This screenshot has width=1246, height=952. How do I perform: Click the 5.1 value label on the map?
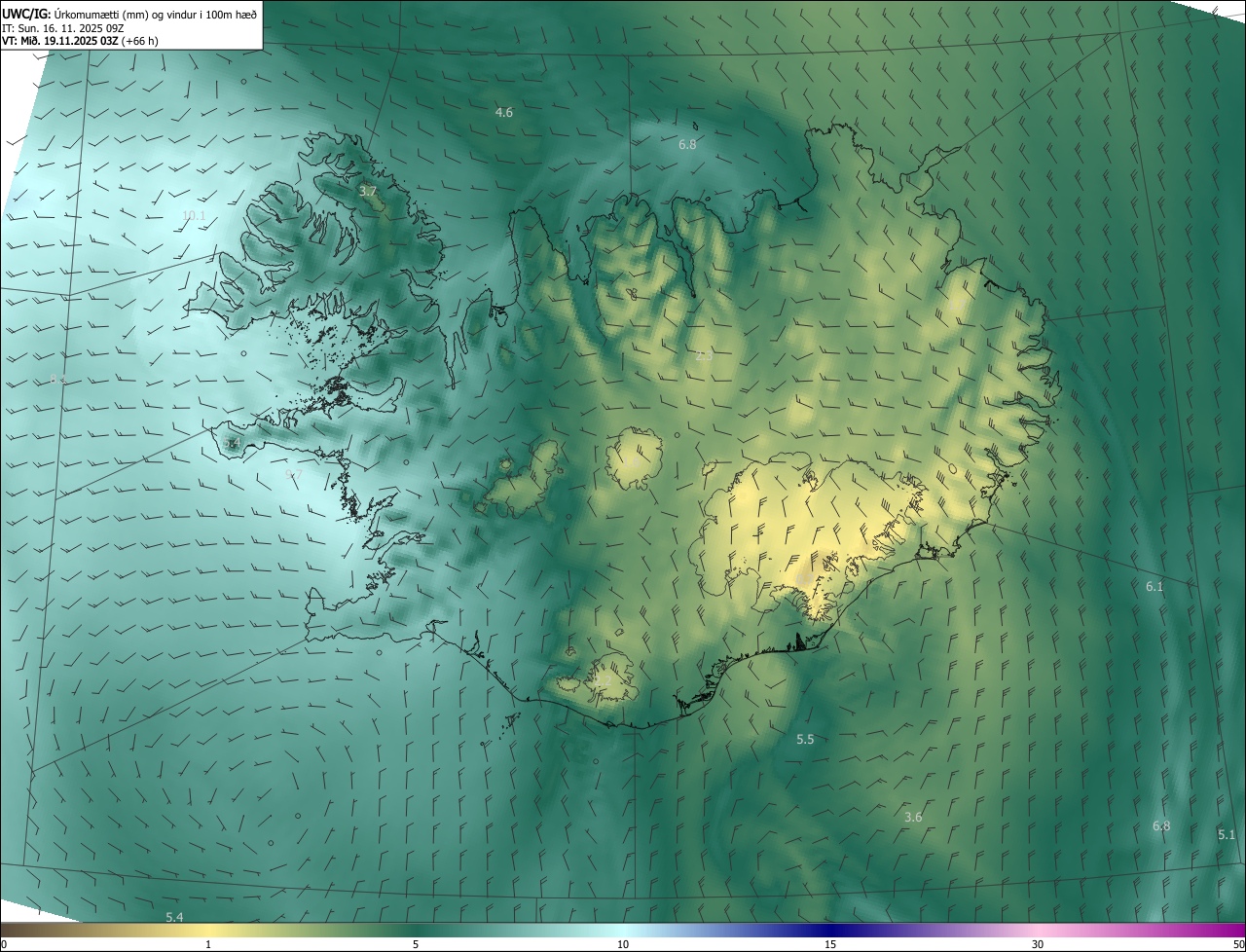pos(1227,835)
